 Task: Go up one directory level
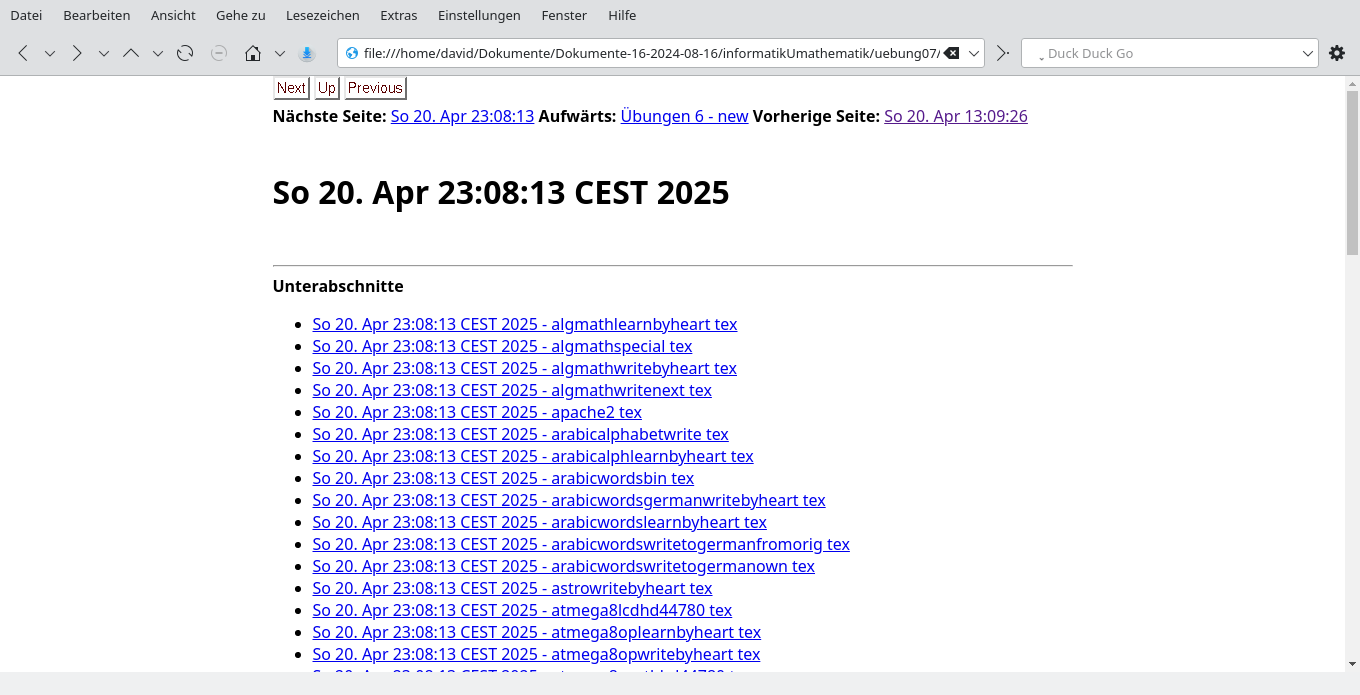[x=131, y=53]
